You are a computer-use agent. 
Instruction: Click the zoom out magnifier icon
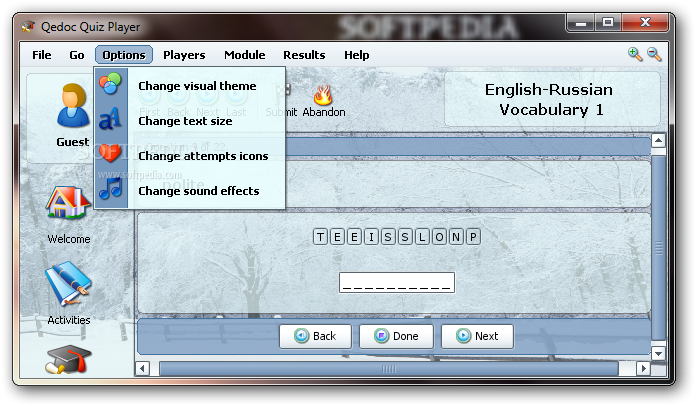[654, 55]
